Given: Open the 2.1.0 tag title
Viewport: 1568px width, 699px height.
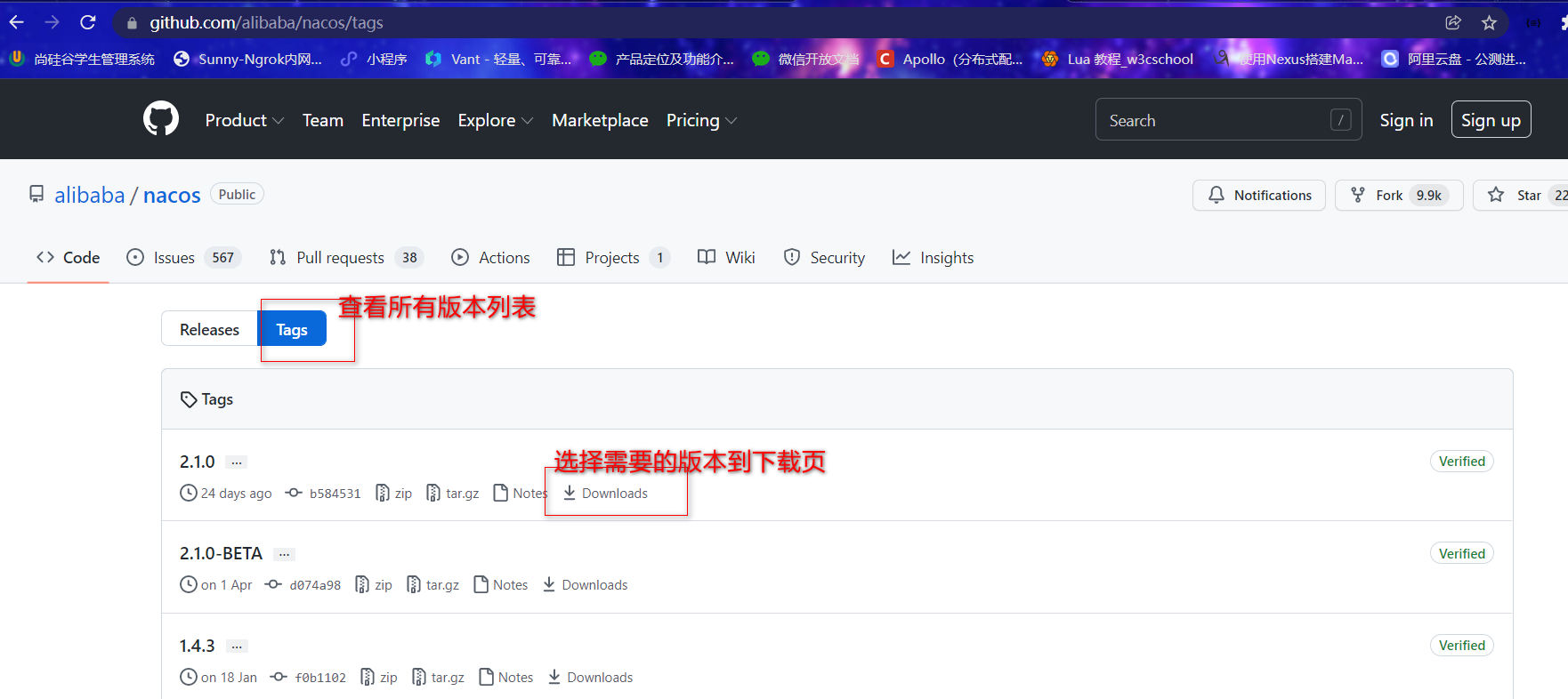Looking at the screenshot, I should (198, 462).
